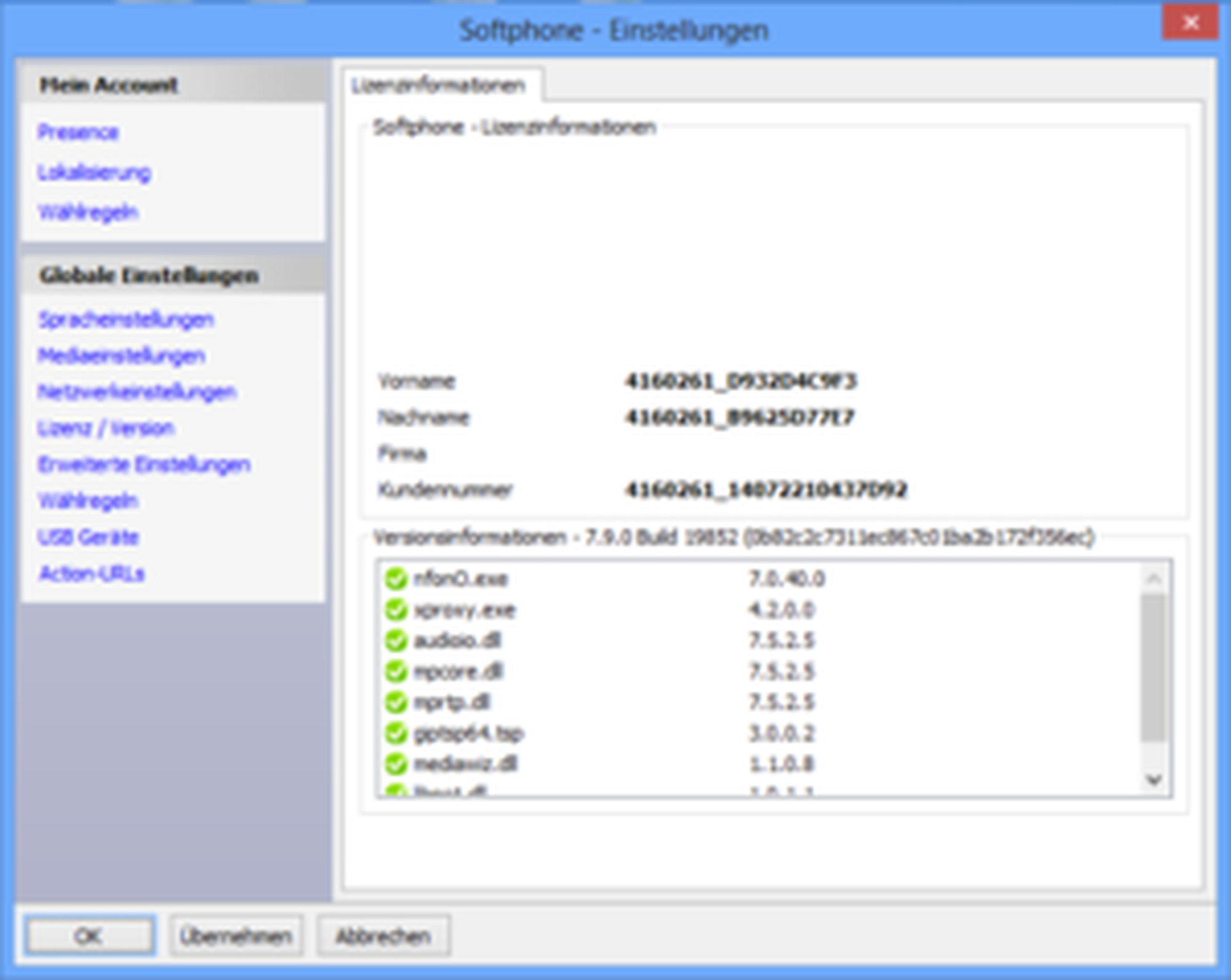Click the version list scrollbar thumb
Image resolution: width=1231 pixels, height=980 pixels.
[x=1153, y=667]
